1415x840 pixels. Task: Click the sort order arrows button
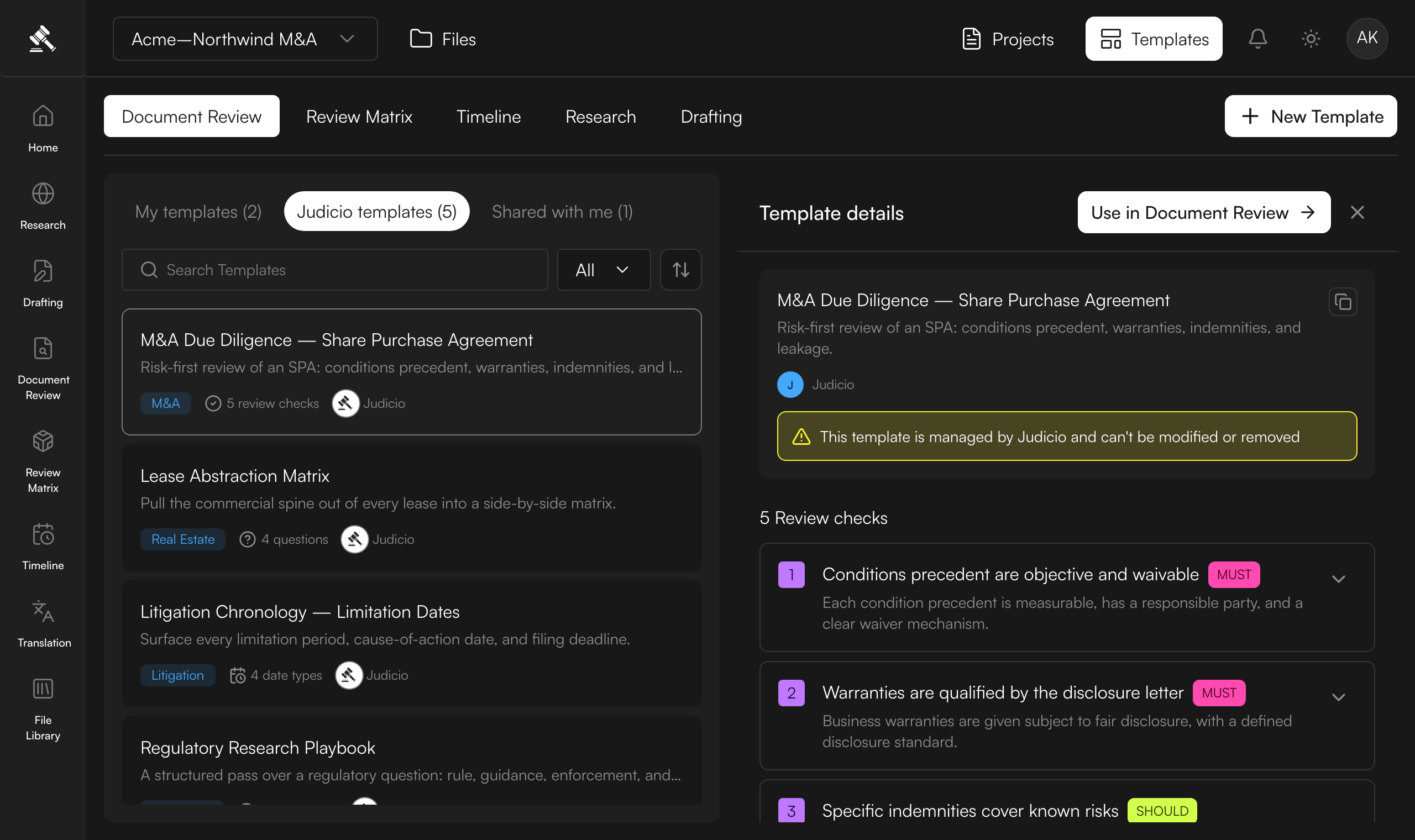(680, 270)
